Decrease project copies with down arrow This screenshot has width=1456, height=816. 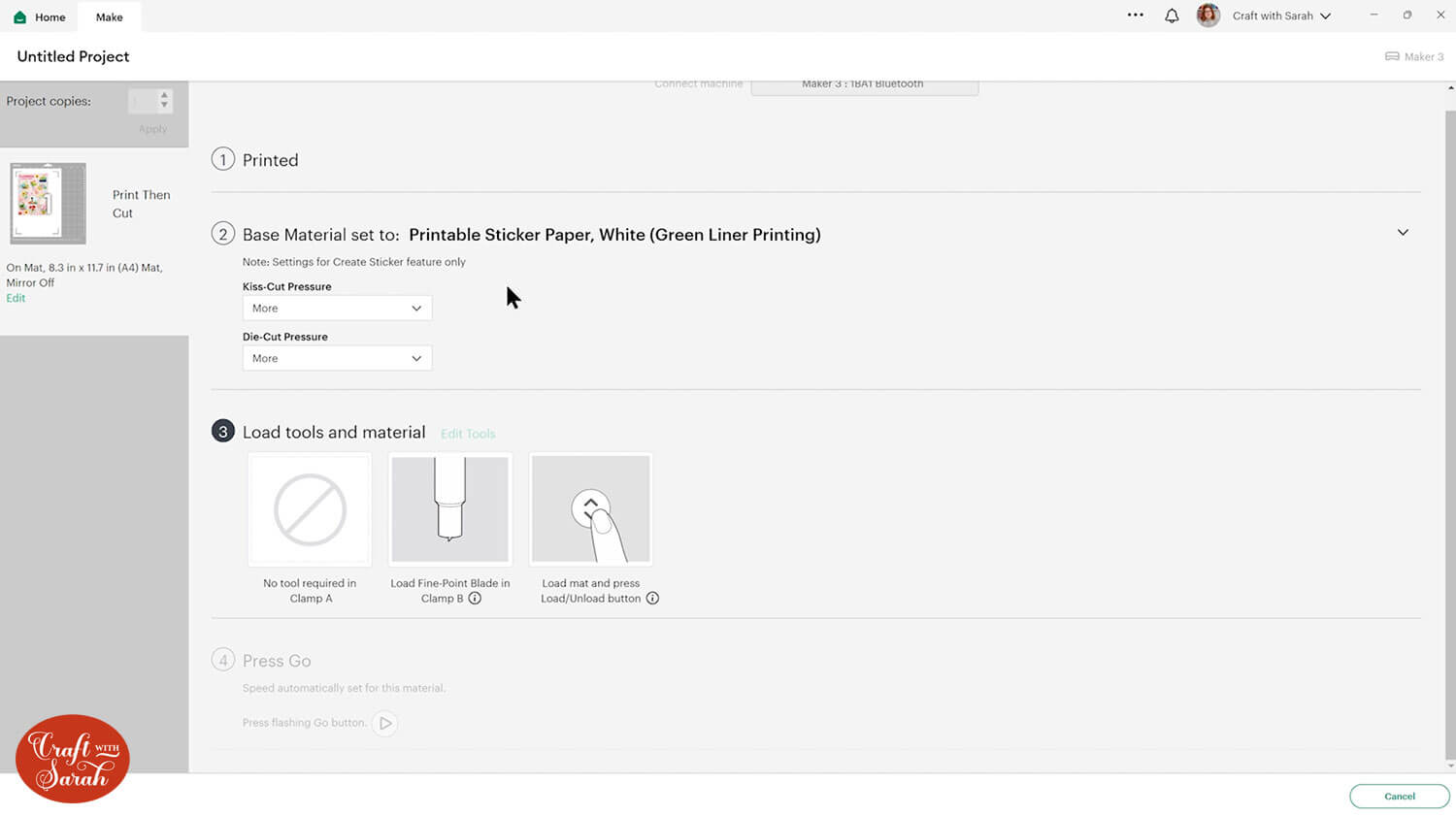pos(164,106)
